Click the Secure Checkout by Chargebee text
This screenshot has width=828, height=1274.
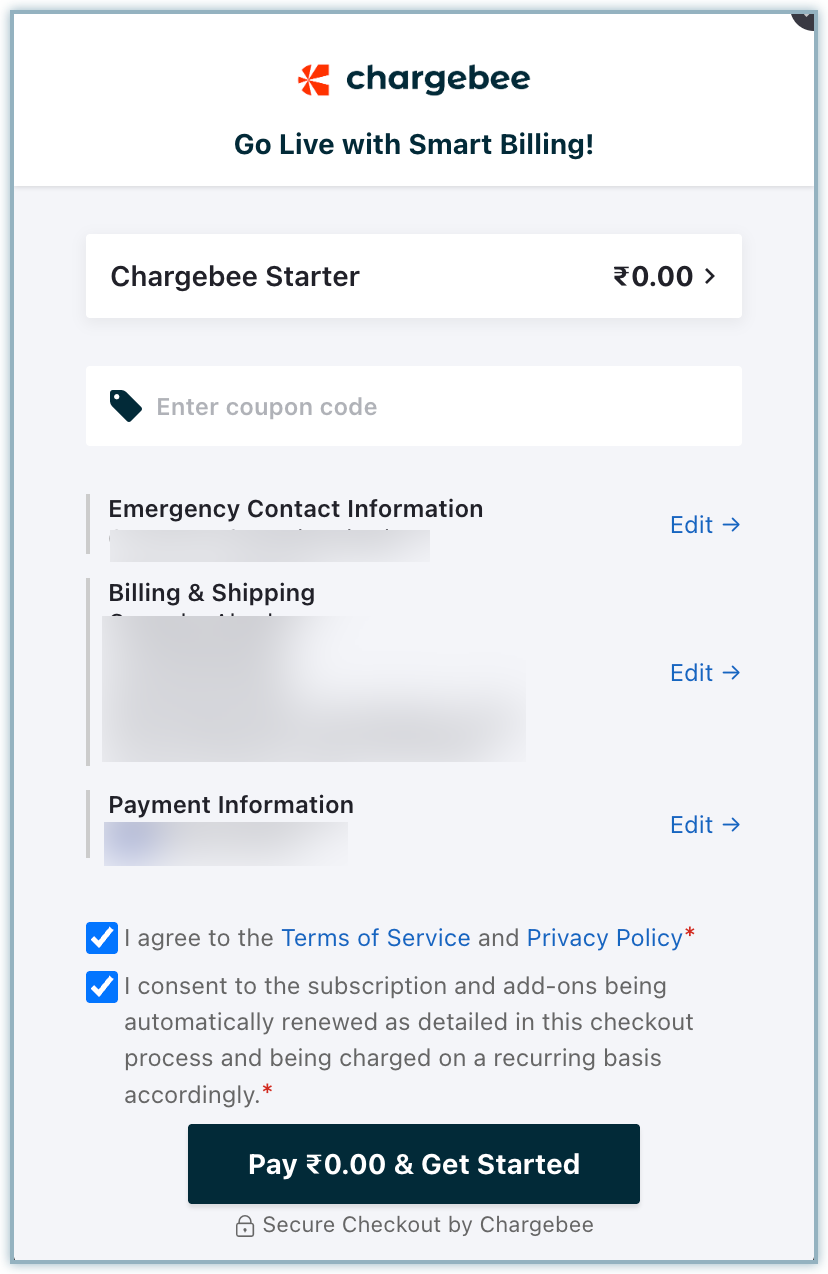428,1225
